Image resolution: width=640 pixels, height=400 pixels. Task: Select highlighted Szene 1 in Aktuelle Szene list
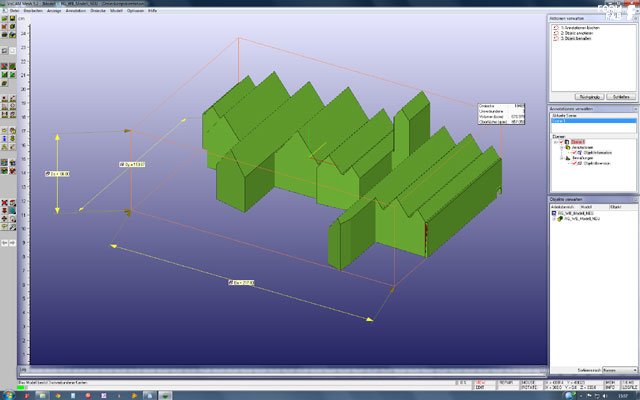(x=593, y=121)
